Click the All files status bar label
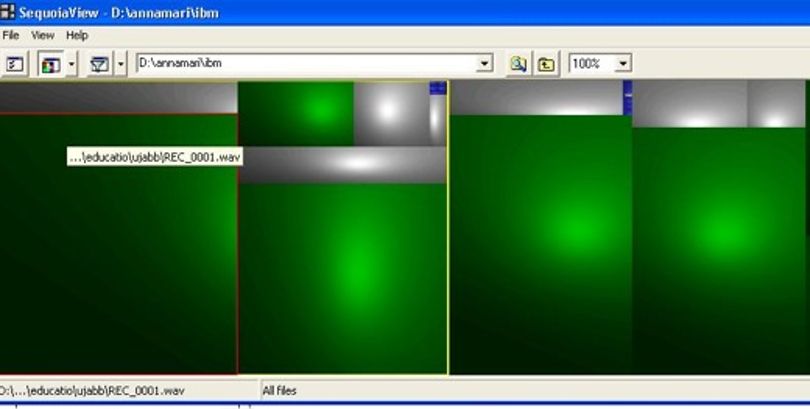This screenshot has width=810, height=409. click(279, 390)
